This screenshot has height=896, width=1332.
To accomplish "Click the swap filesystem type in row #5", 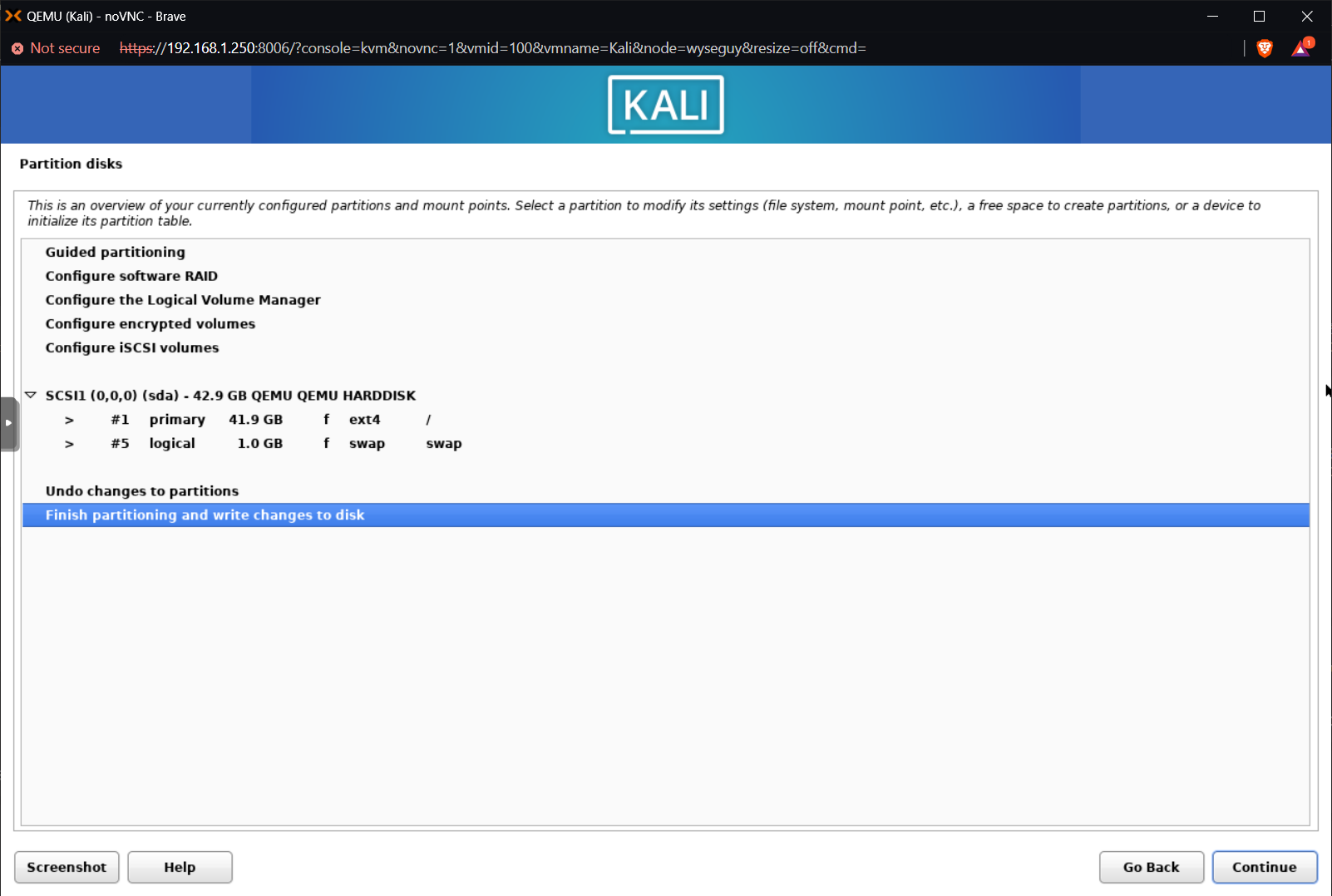I will pos(367,444).
